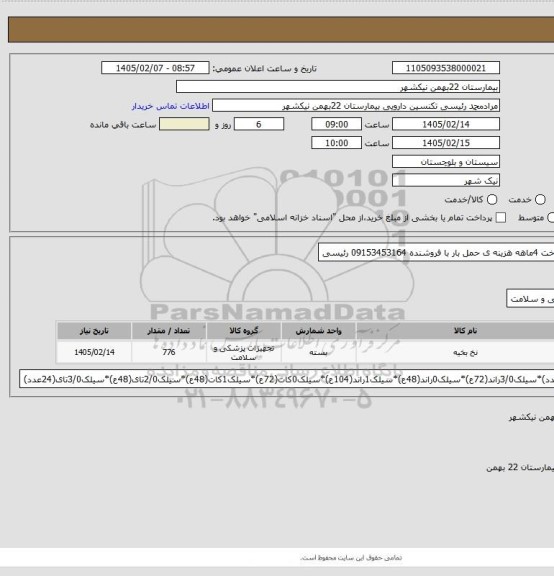Select the خدمت radio button
Viewport: 554px width, 576px height.
[540, 199]
